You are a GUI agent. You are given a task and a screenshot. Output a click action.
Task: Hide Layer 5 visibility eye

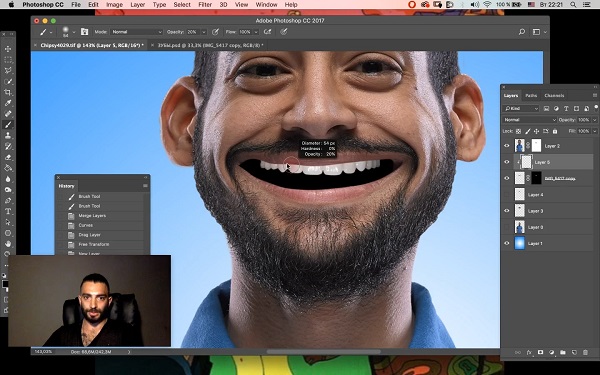[507, 162]
